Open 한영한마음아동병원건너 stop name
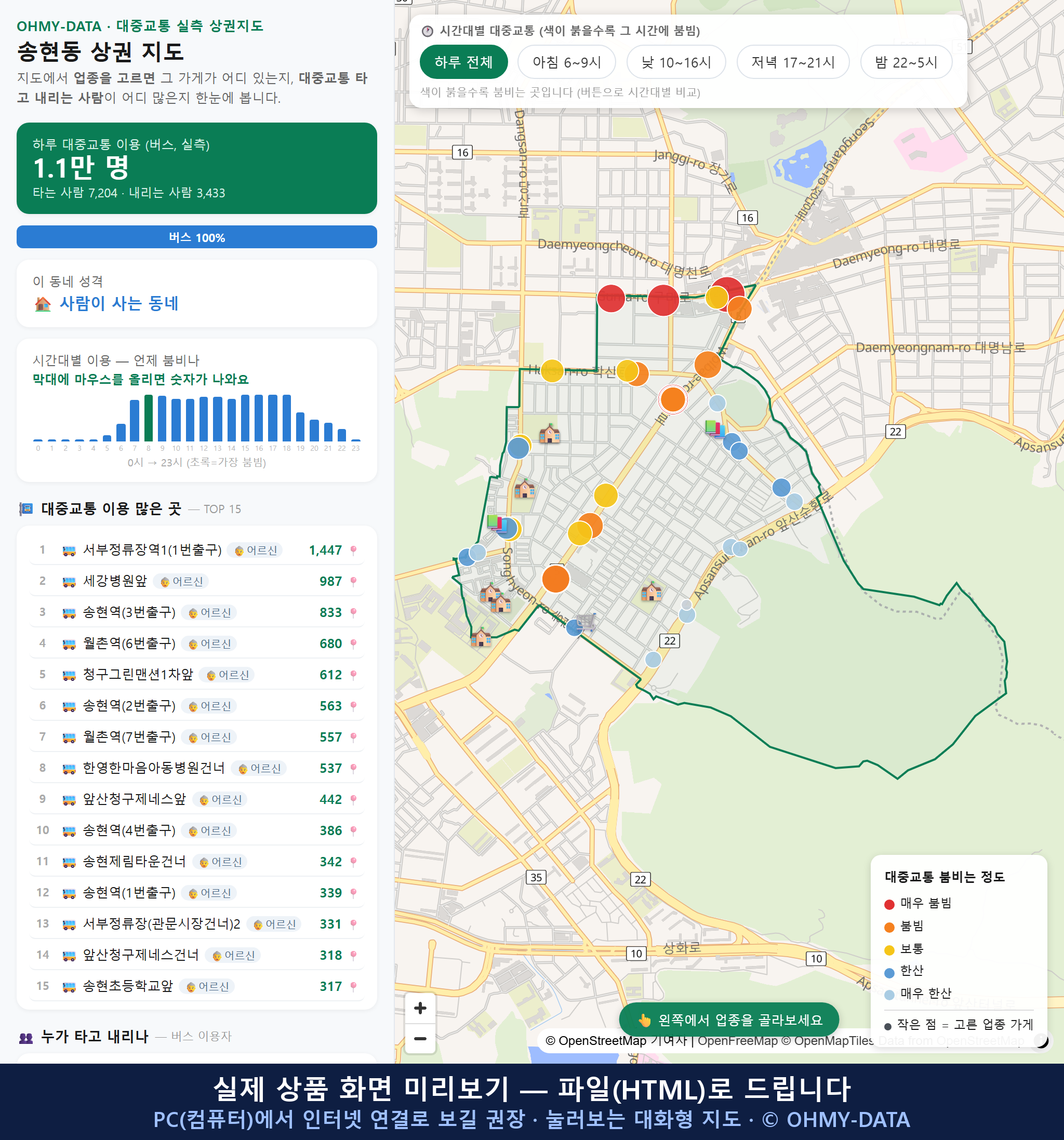 [154, 768]
